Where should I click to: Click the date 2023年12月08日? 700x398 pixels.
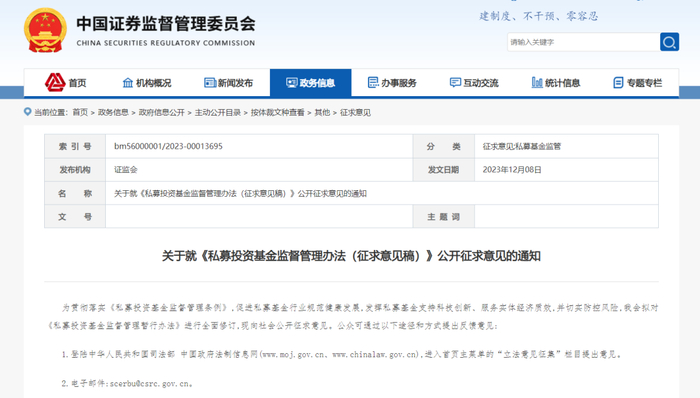(512, 170)
